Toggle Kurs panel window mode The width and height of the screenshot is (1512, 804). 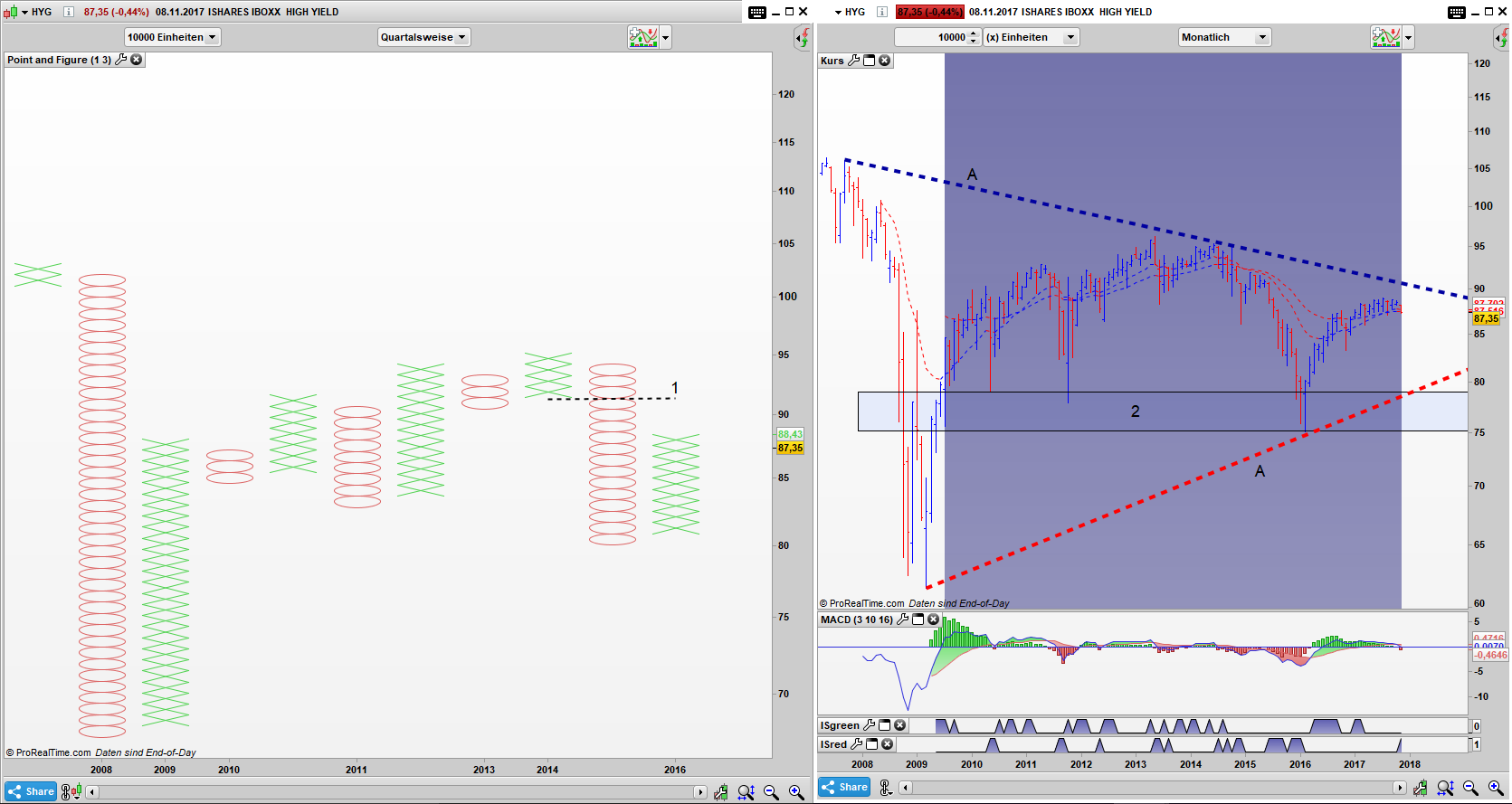(x=870, y=61)
